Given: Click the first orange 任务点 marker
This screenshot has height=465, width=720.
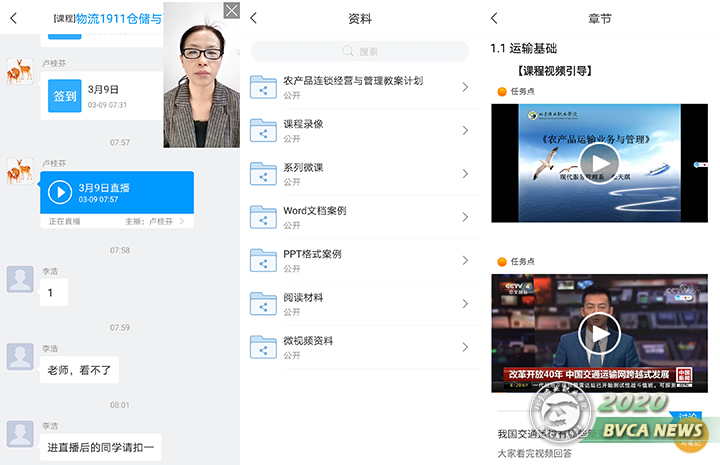Looking at the screenshot, I should 502,91.
